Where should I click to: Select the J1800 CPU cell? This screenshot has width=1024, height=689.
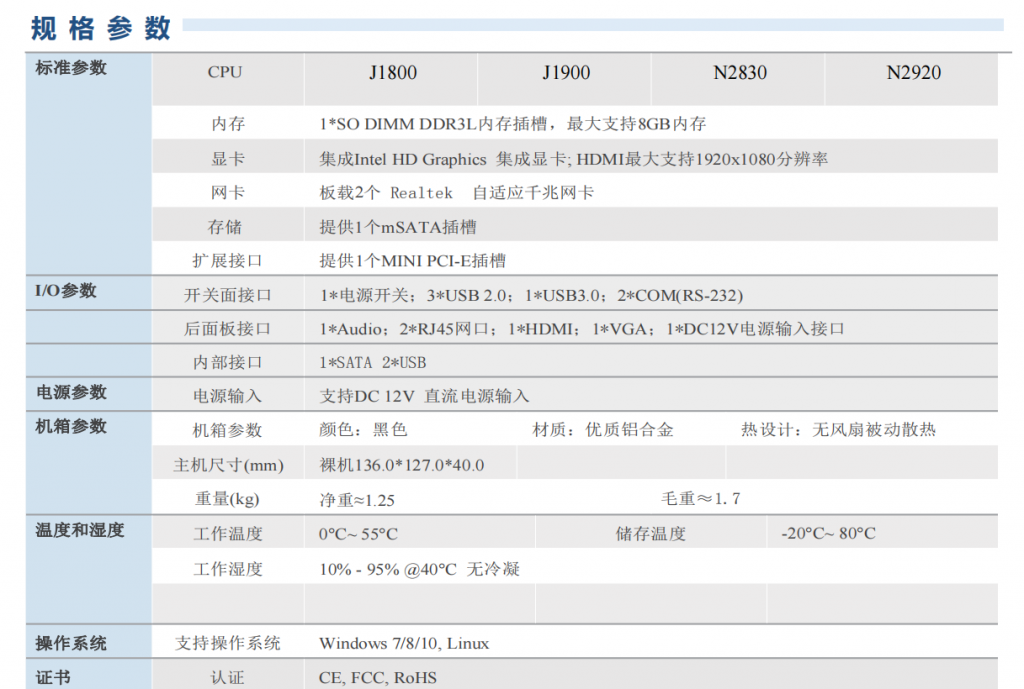(x=392, y=73)
